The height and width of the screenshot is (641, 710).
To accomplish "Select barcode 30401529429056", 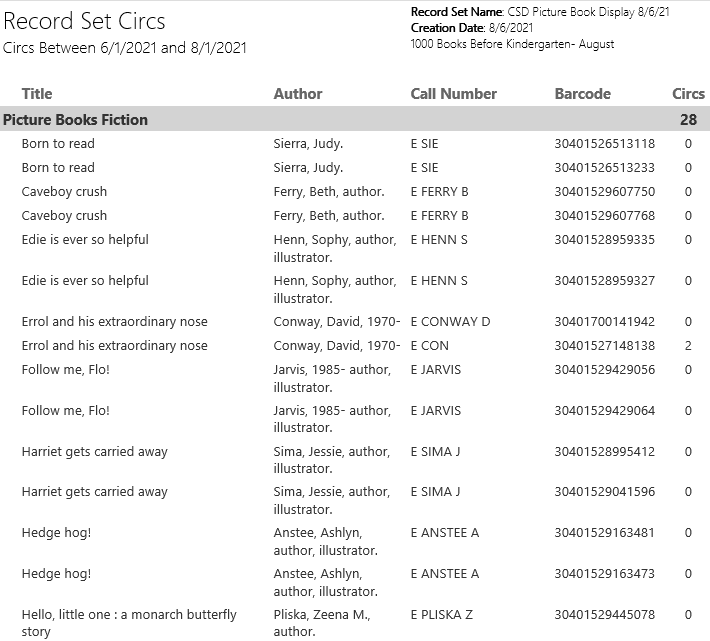I will 604,370.
